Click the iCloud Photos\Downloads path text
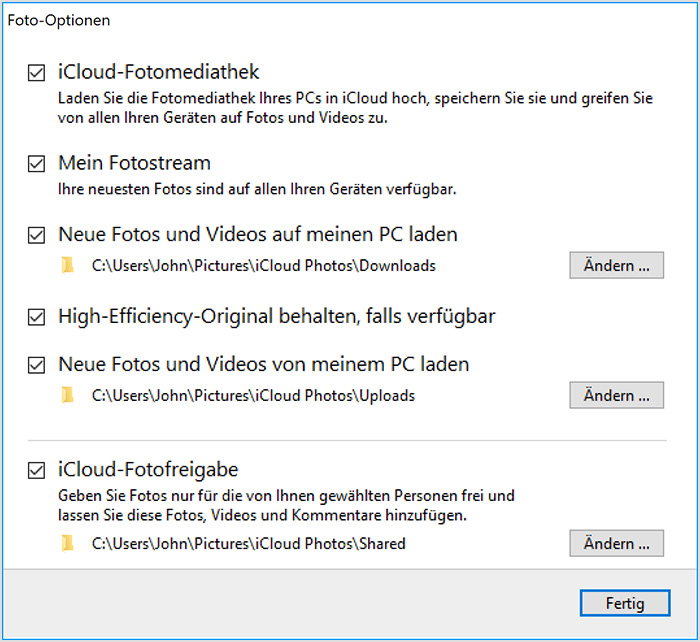This screenshot has height=642, width=700. (x=263, y=266)
